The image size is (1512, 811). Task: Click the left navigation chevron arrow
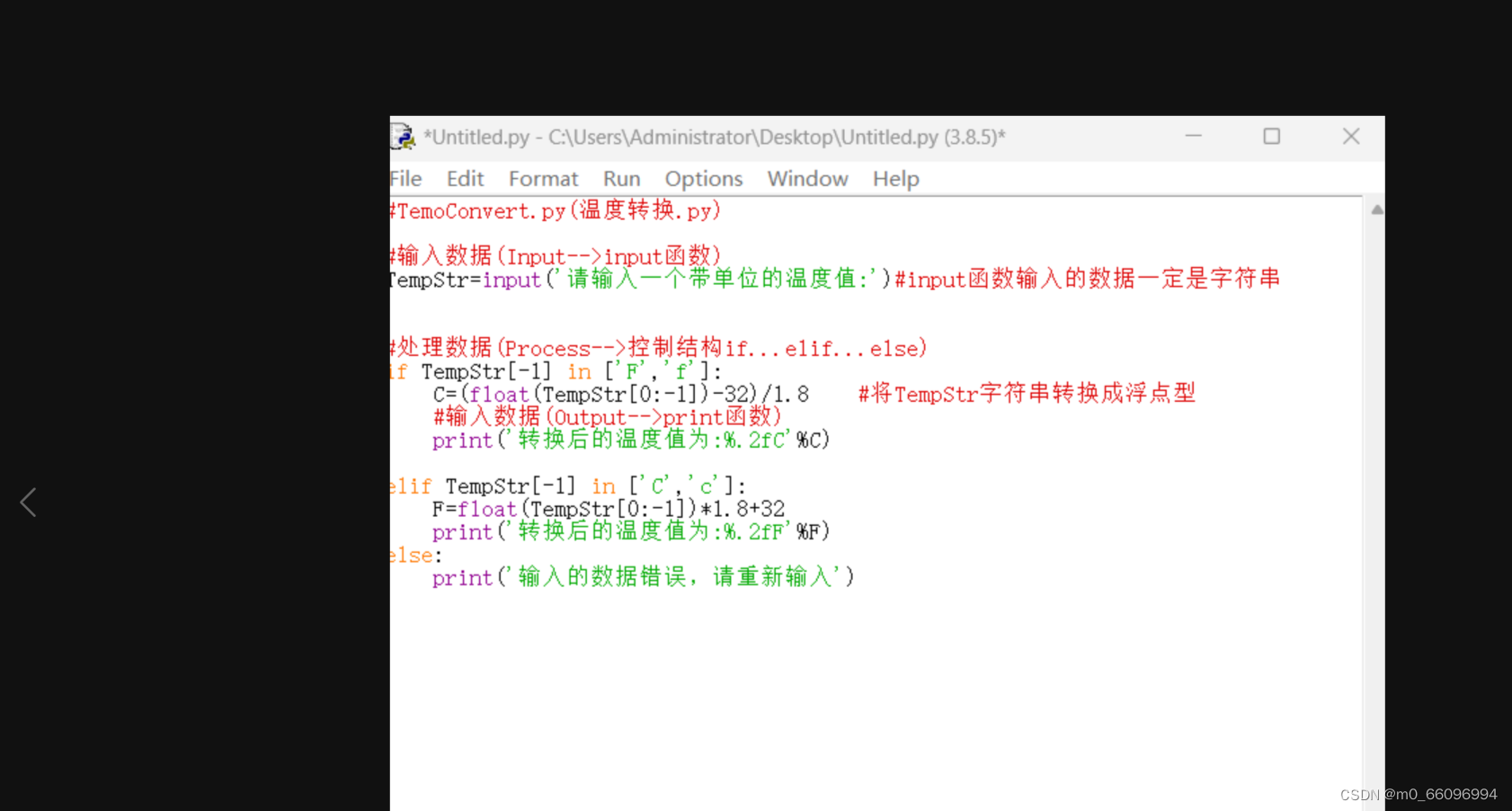pos(28,502)
